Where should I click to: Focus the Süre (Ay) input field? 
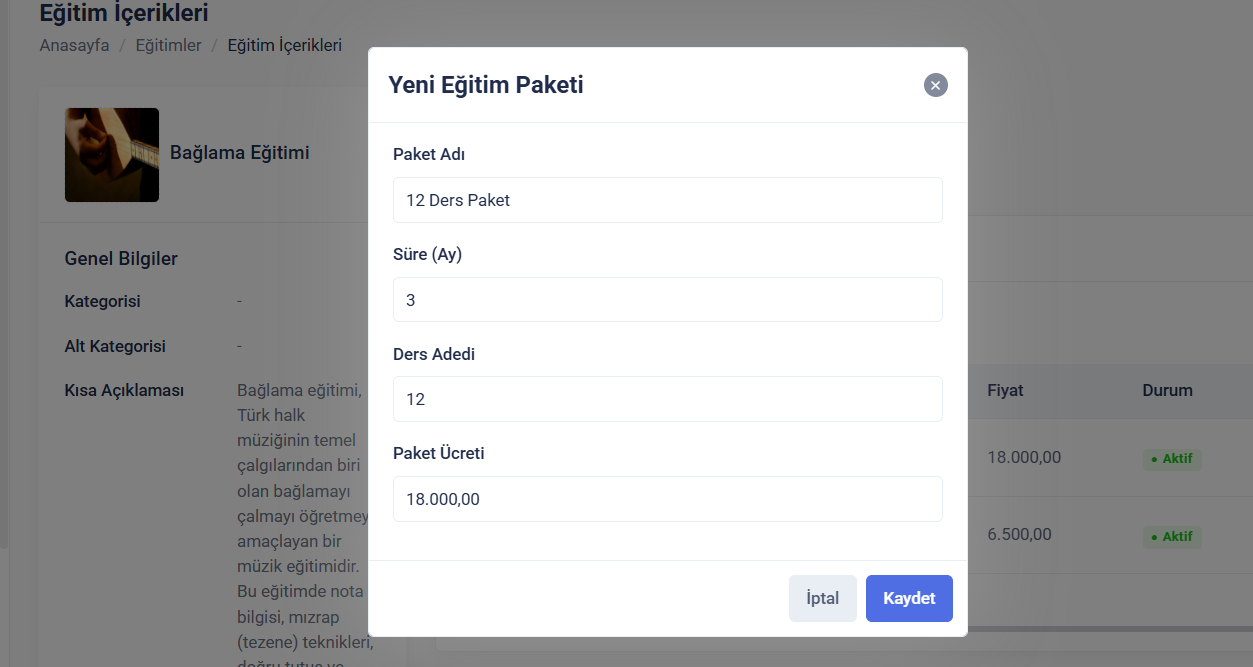[667, 300]
